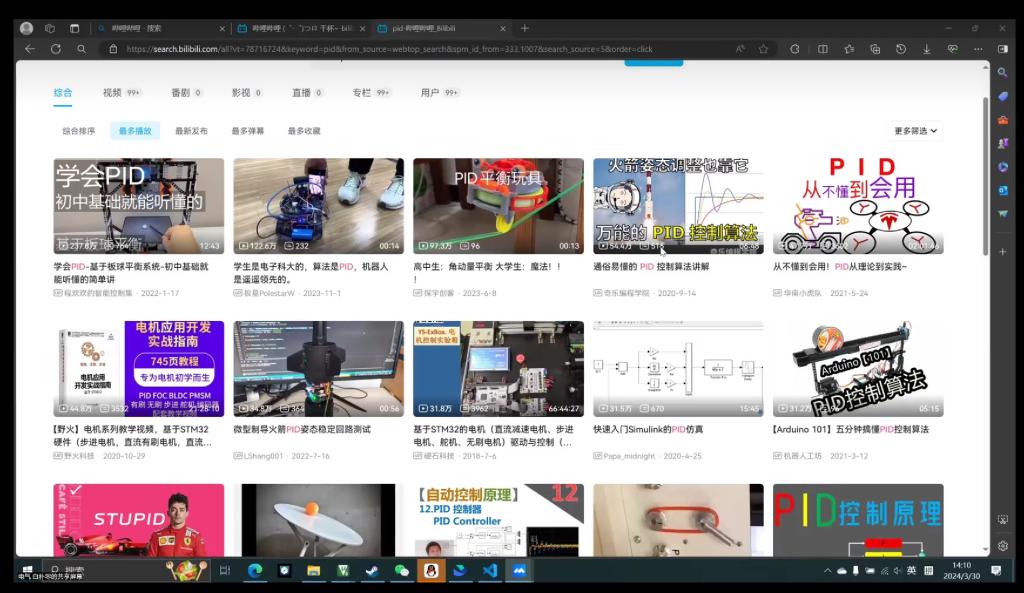1024x593 pixels.
Task: Open Visual Studio Code from taskbar
Action: [489, 570]
